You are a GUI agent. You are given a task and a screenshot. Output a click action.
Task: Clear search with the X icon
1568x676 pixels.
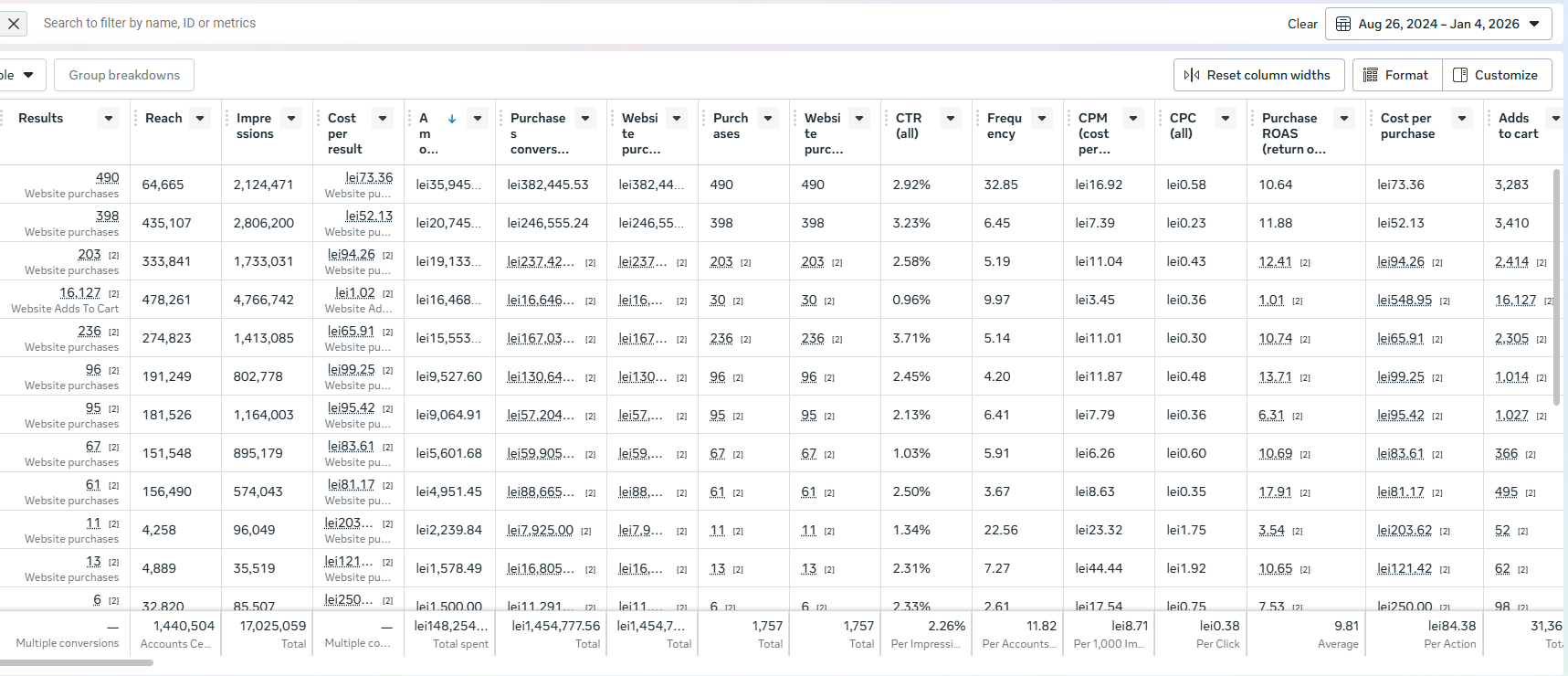pos(14,24)
